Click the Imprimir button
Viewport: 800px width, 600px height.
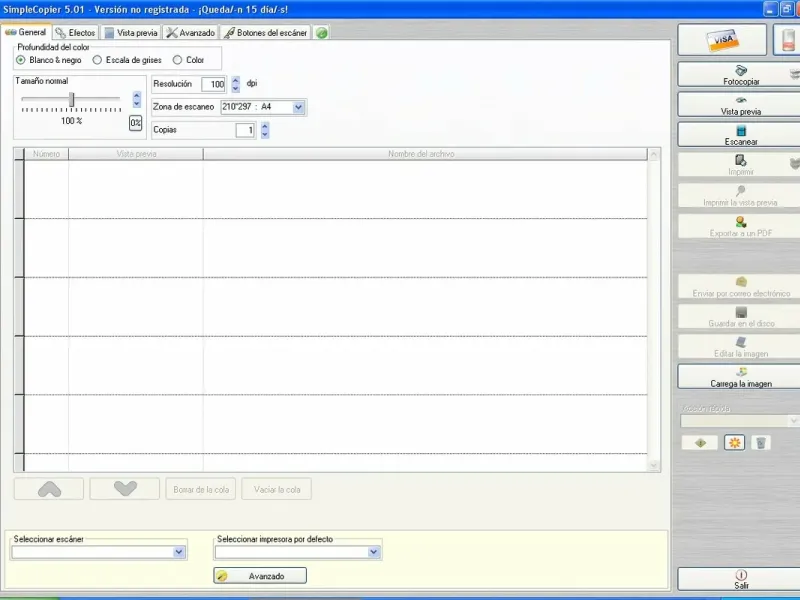(x=741, y=165)
